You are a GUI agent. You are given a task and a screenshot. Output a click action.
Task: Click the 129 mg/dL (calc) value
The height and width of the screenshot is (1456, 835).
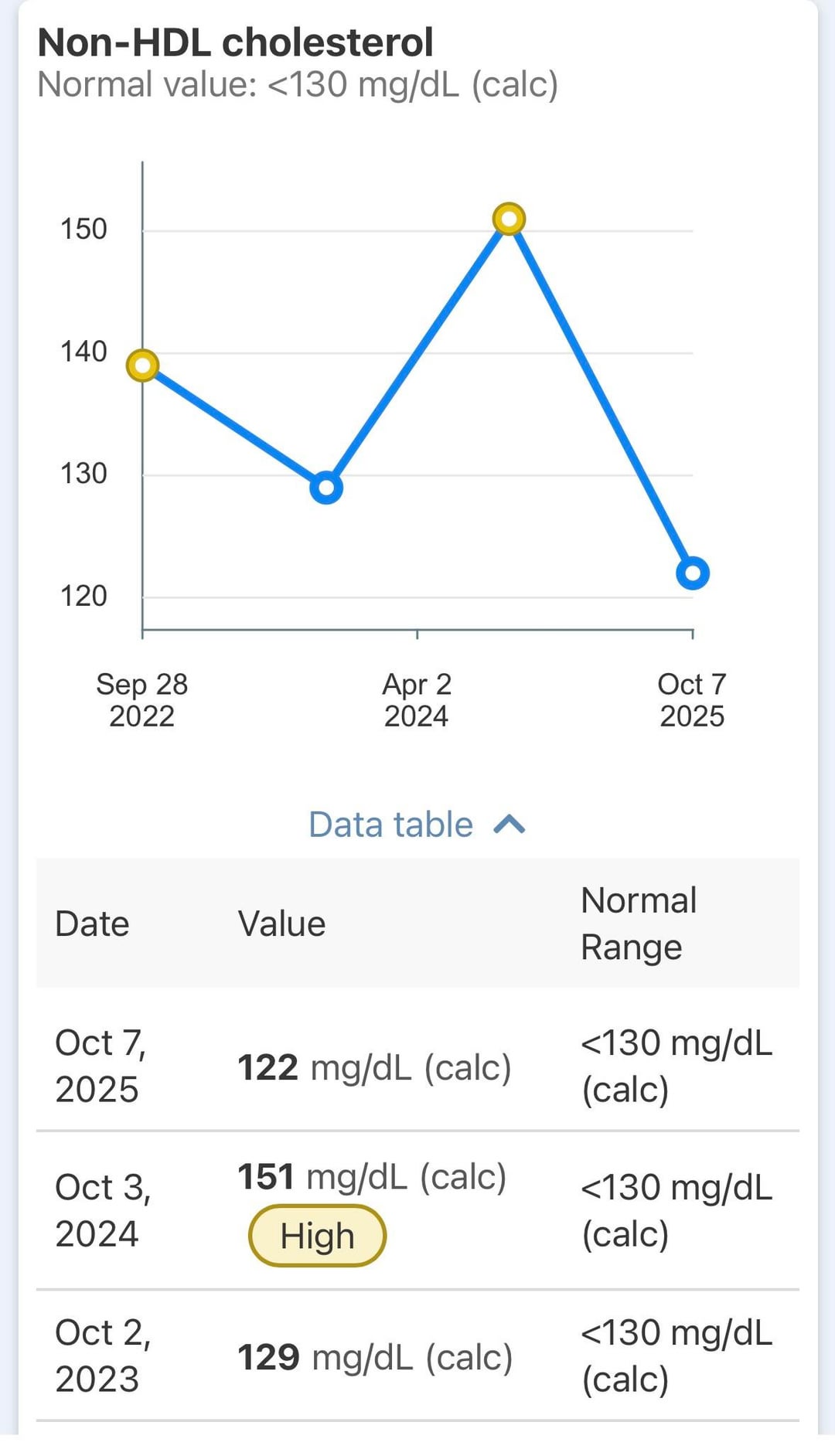pos(375,1358)
